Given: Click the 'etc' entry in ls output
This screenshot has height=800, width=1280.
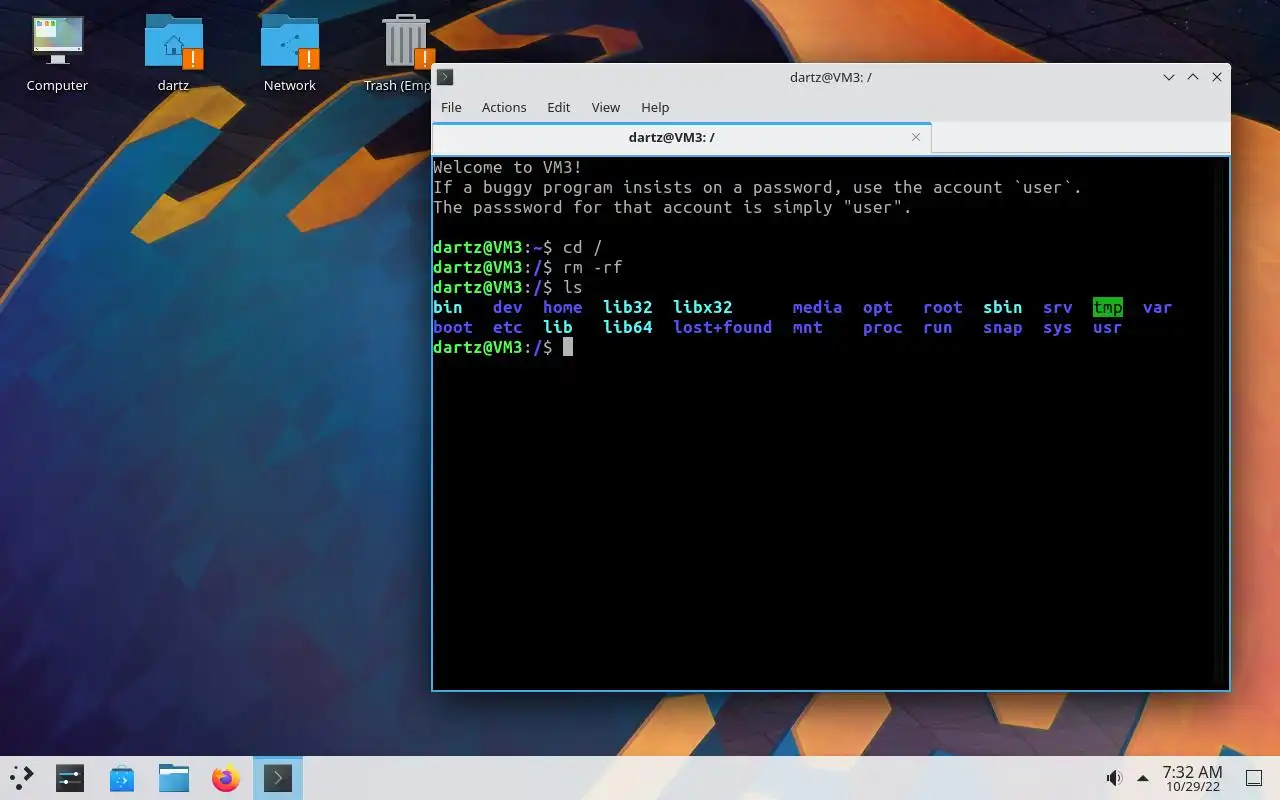Looking at the screenshot, I should (x=508, y=328).
